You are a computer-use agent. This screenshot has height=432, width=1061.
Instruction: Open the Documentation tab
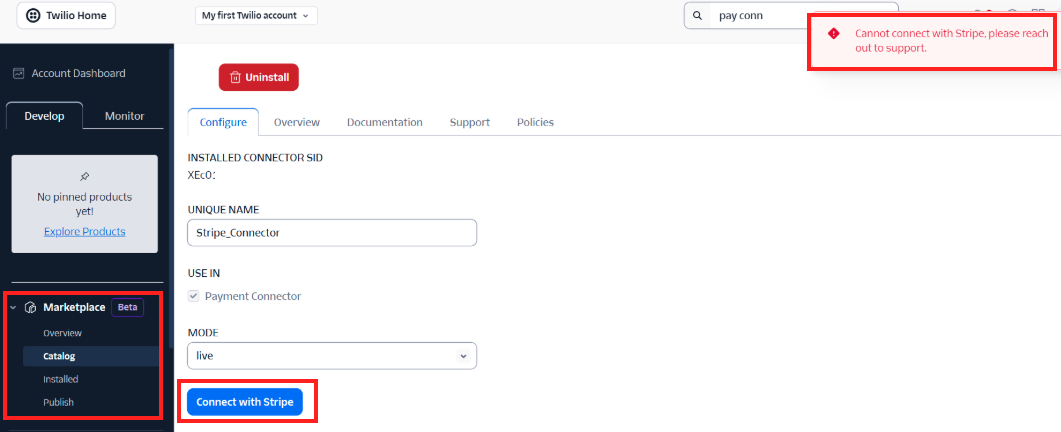[x=385, y=123]
